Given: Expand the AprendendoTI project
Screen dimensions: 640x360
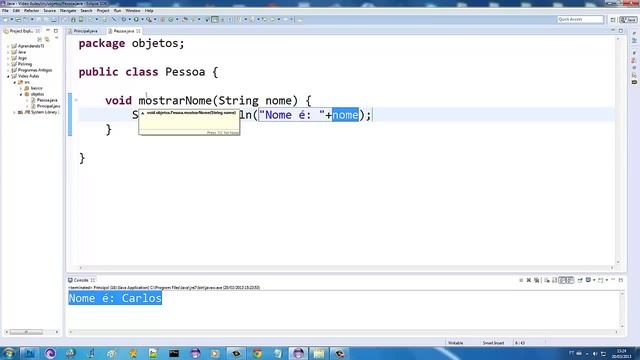Looking at the screenshot, I should 8,46.
